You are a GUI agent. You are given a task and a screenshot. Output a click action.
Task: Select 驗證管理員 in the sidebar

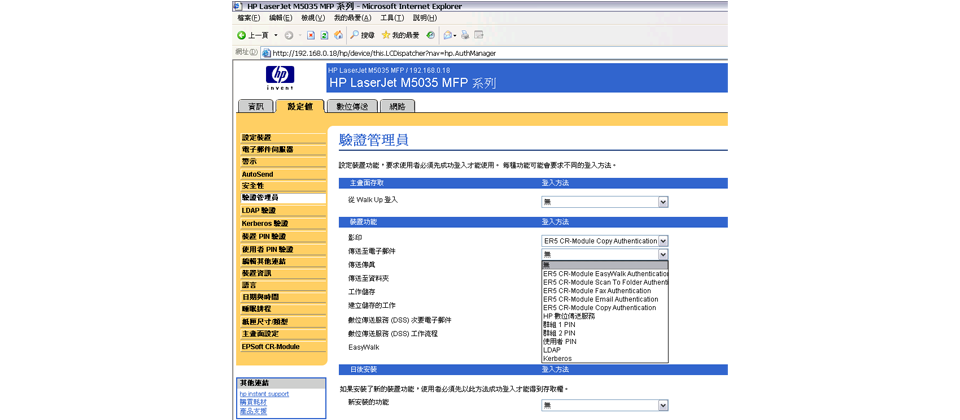283,198
